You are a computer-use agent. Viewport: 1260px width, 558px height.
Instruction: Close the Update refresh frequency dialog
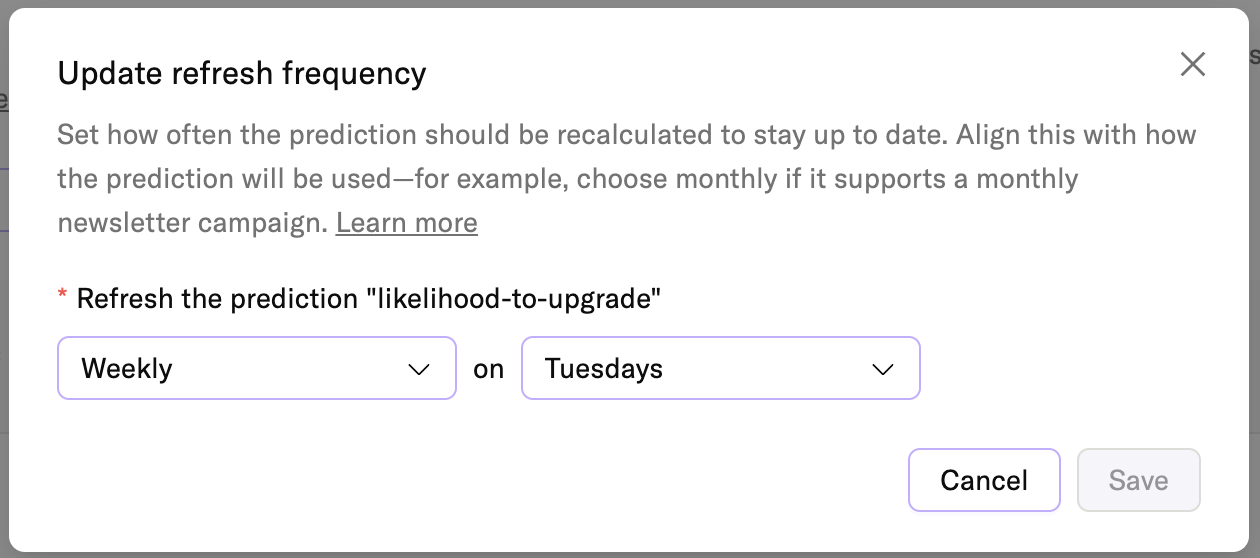[1192, 65]
